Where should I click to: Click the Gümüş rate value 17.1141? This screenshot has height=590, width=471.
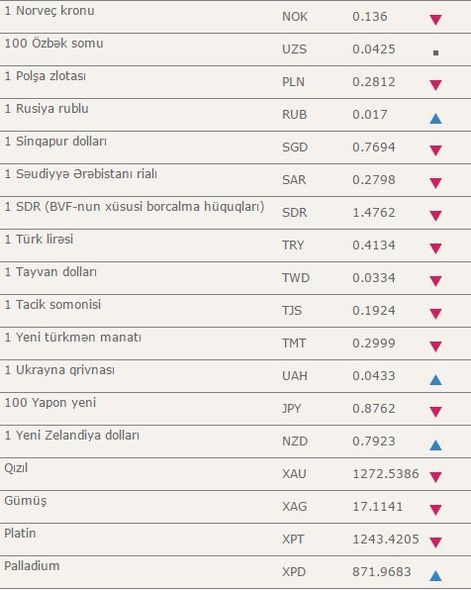tap(377, 506)
